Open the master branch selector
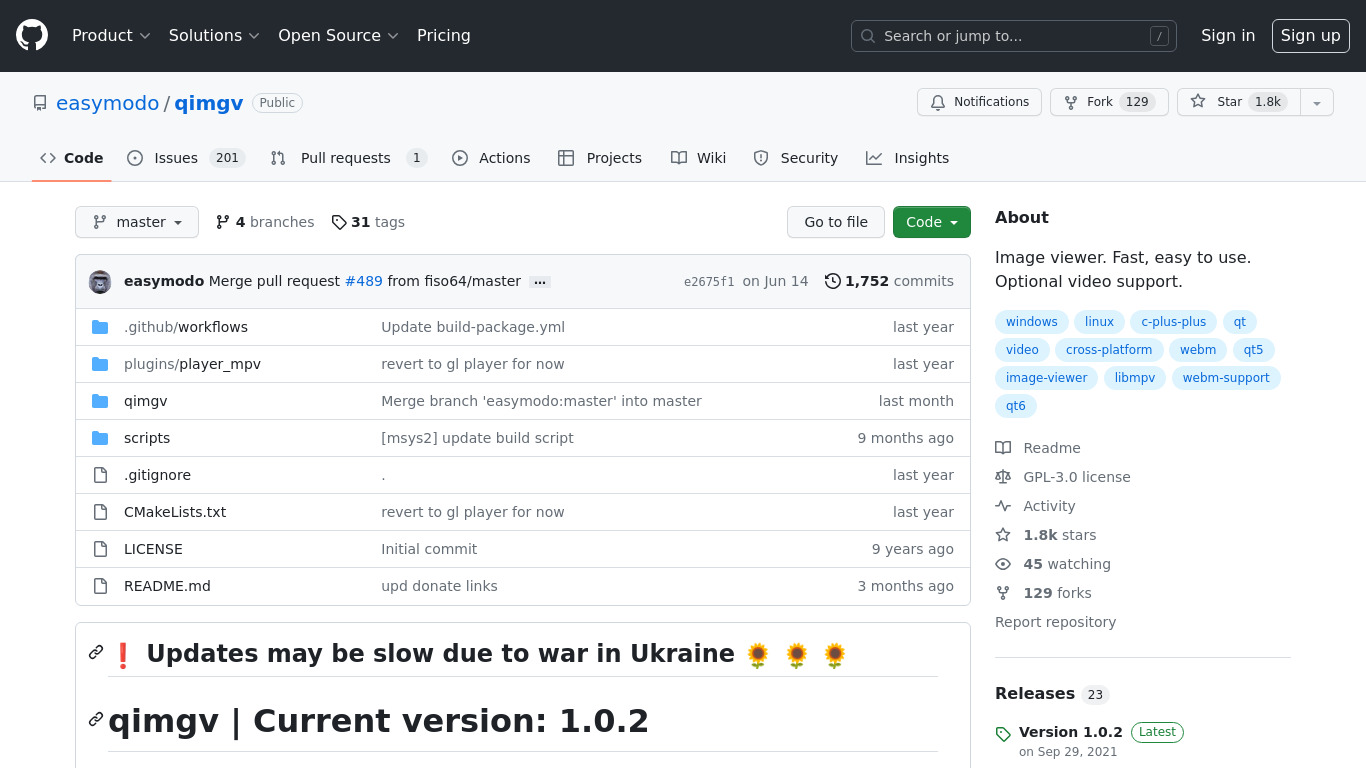 click(x=137, y=222)
